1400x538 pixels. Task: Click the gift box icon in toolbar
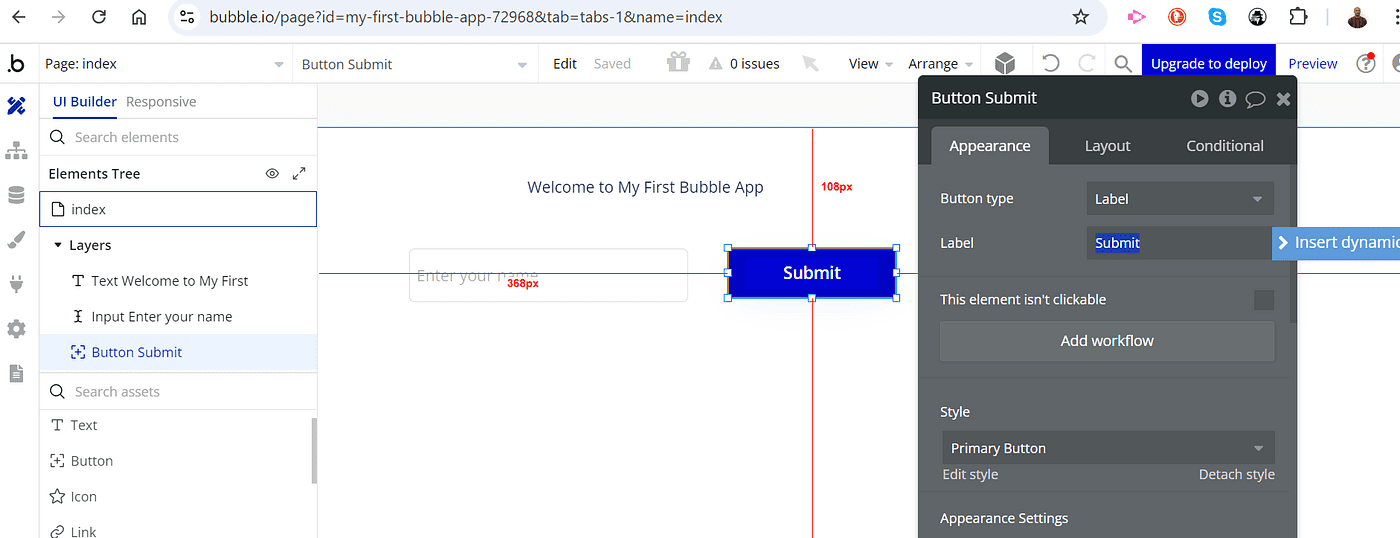click(x=679, y=63)
